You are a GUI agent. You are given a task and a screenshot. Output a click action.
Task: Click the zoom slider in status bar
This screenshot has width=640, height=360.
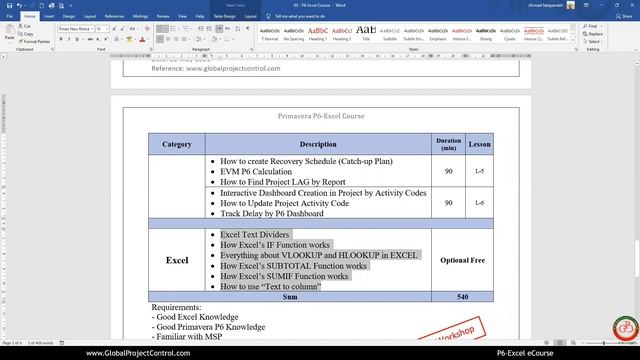point(604,343)
